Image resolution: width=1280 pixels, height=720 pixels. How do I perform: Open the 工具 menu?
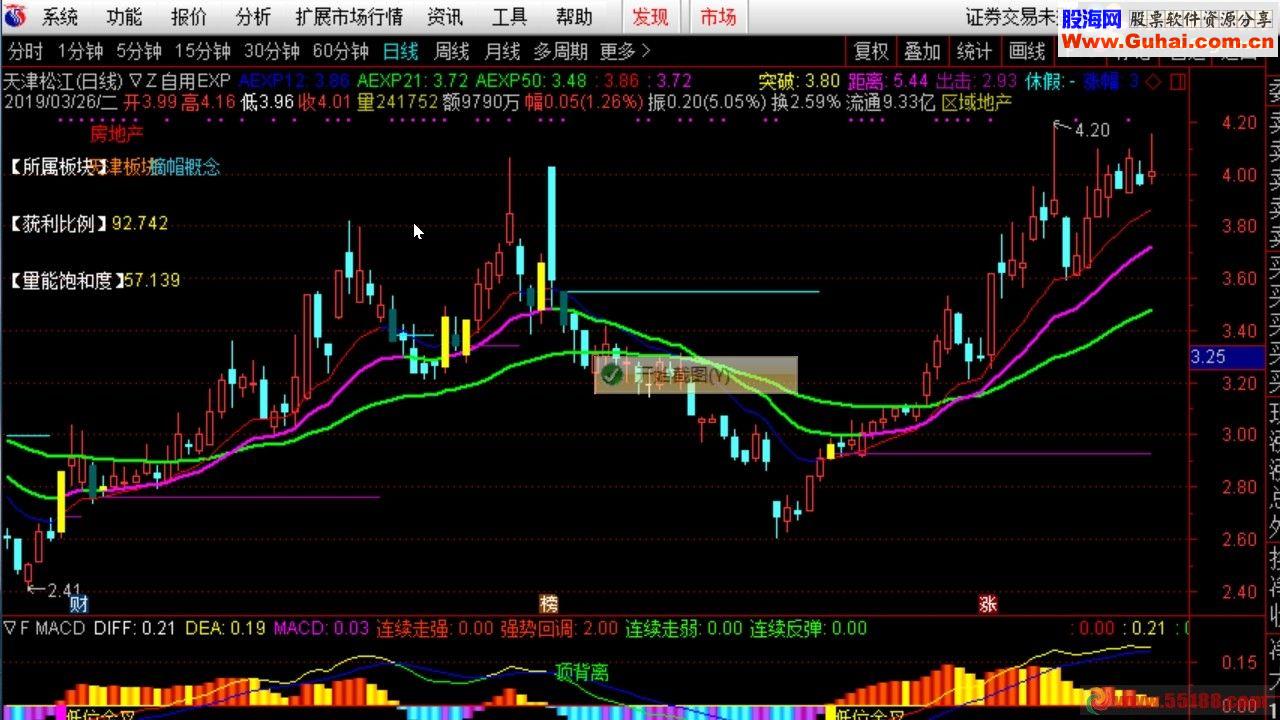click(x=509, y=17)
